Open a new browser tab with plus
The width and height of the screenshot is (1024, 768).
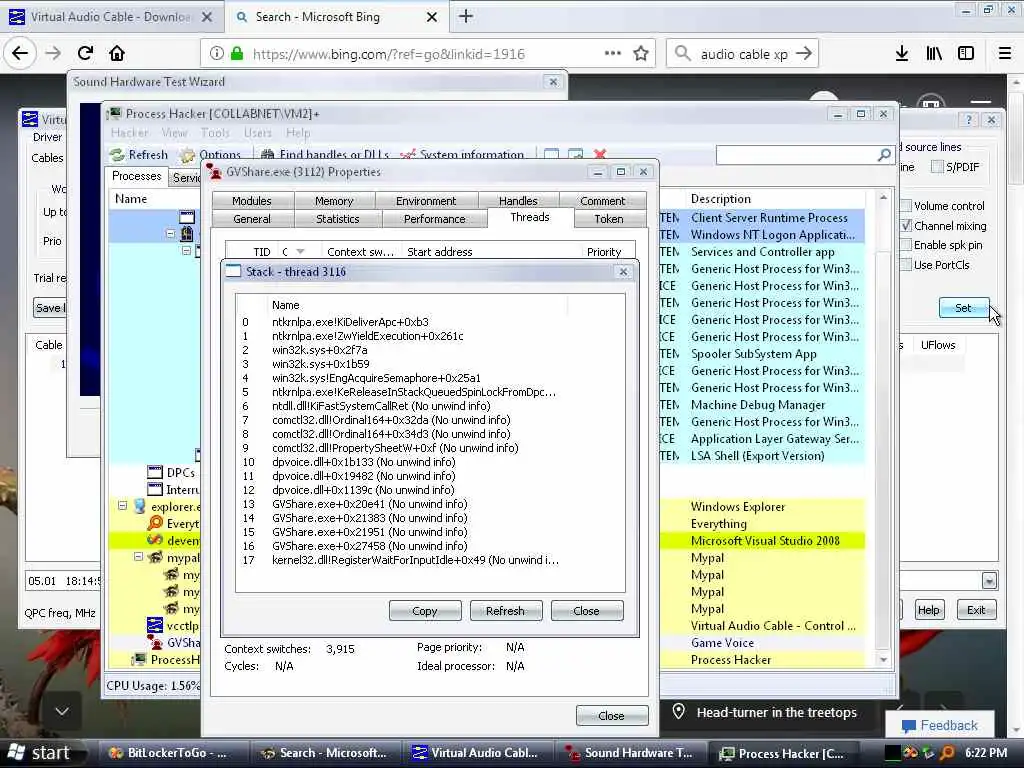click(x=466, y=17)
